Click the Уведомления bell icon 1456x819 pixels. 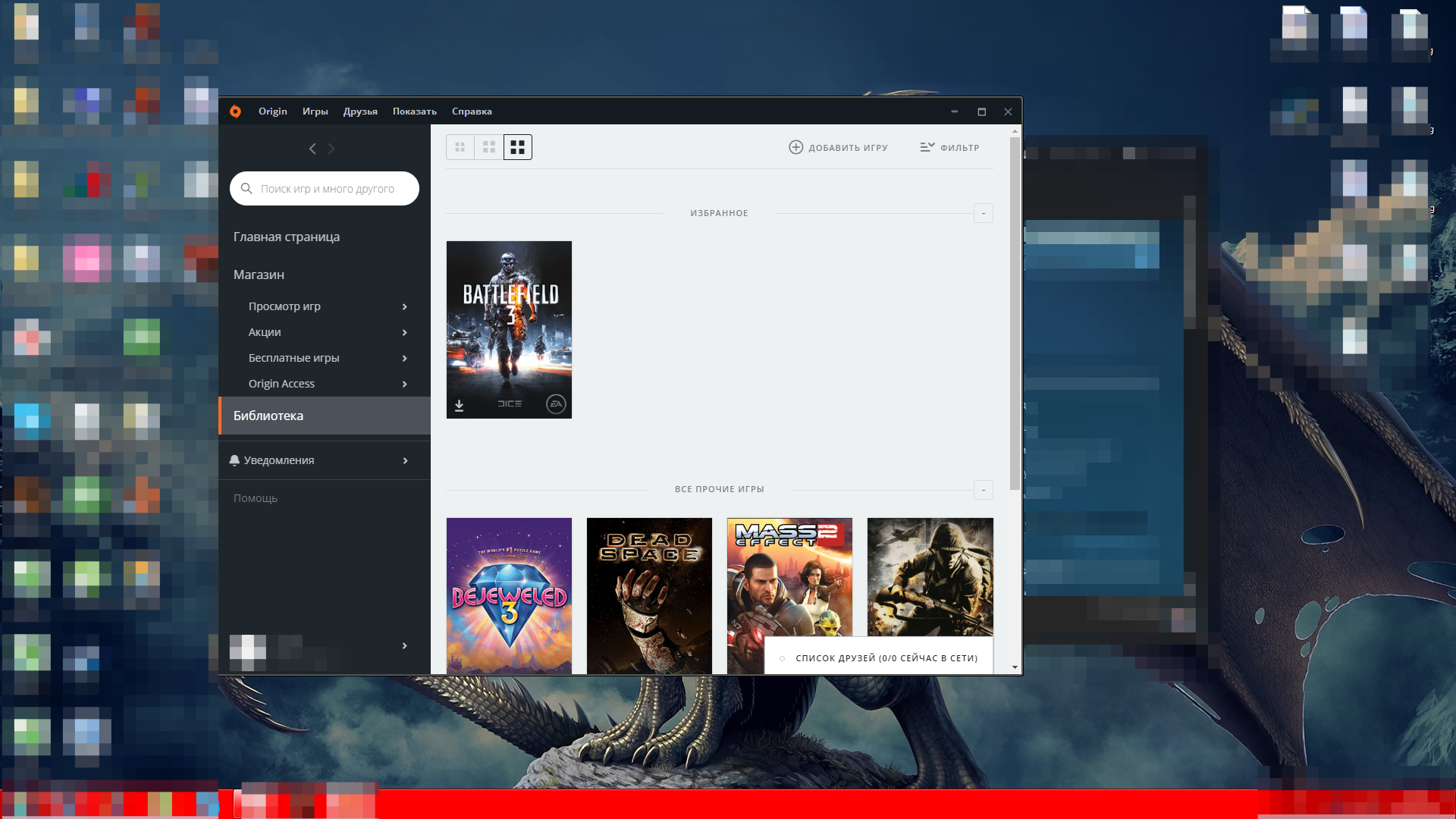click(x=234, y=460)
